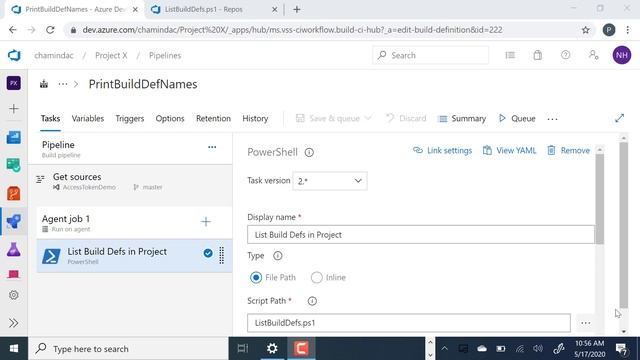The height and width of the screenshot is (360, 640).
Task: Click Save & queue button
Action: coord(328,118)
